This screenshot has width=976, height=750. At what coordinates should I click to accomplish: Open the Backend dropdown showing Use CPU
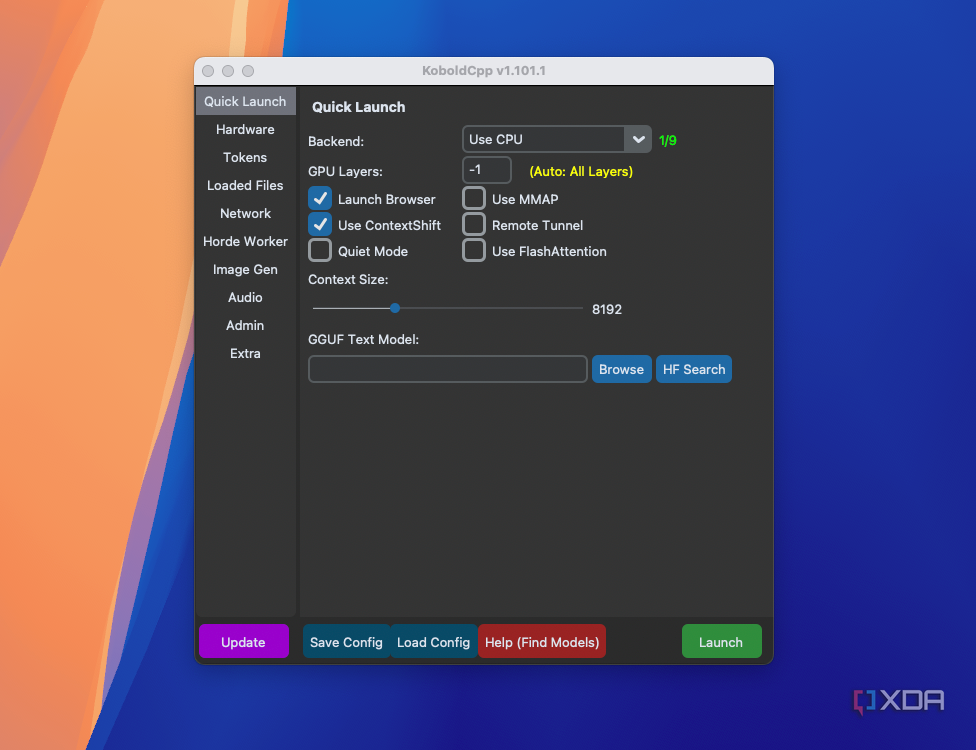coord(556,139)
